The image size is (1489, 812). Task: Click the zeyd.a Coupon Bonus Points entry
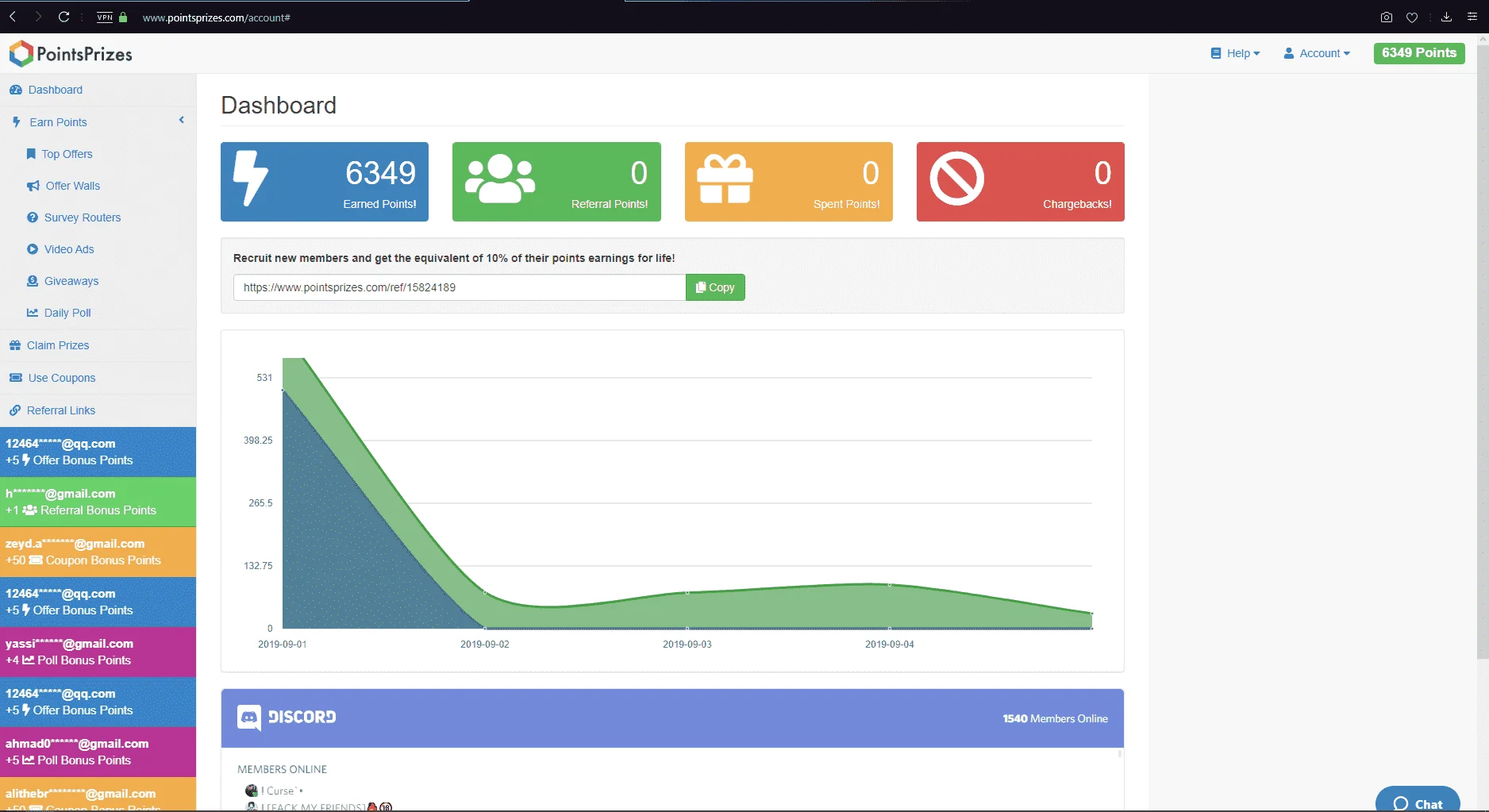(x=98, y=552)
